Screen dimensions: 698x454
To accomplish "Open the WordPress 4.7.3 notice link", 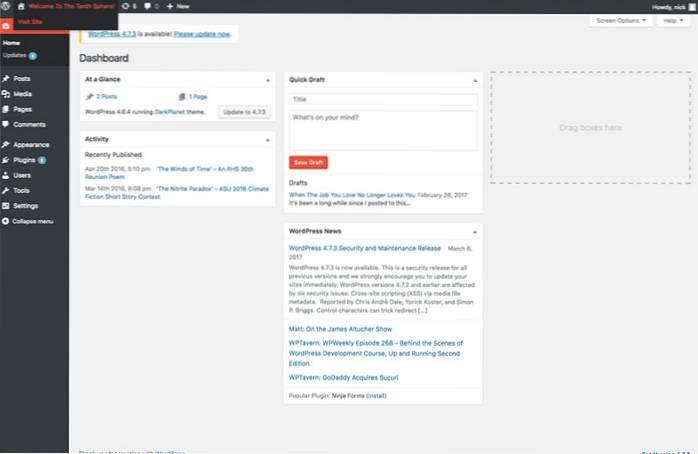I will [112, 34].
